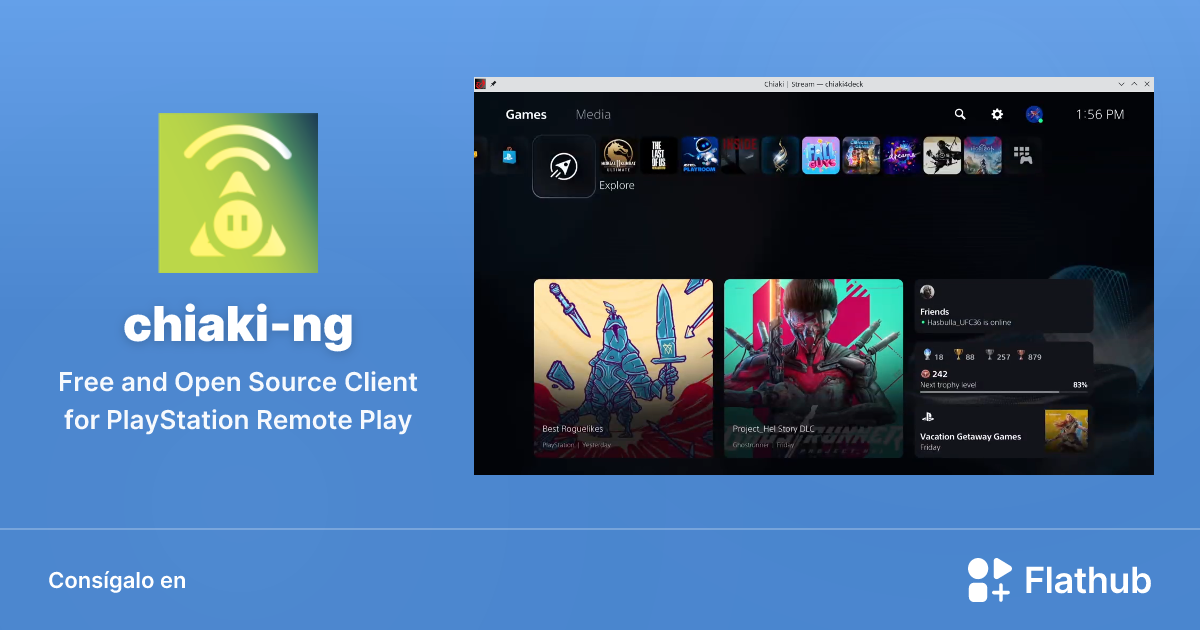Open the Best Roguelikes card
The width and height of the screenshot is (1200, 630).
(623, 368)
